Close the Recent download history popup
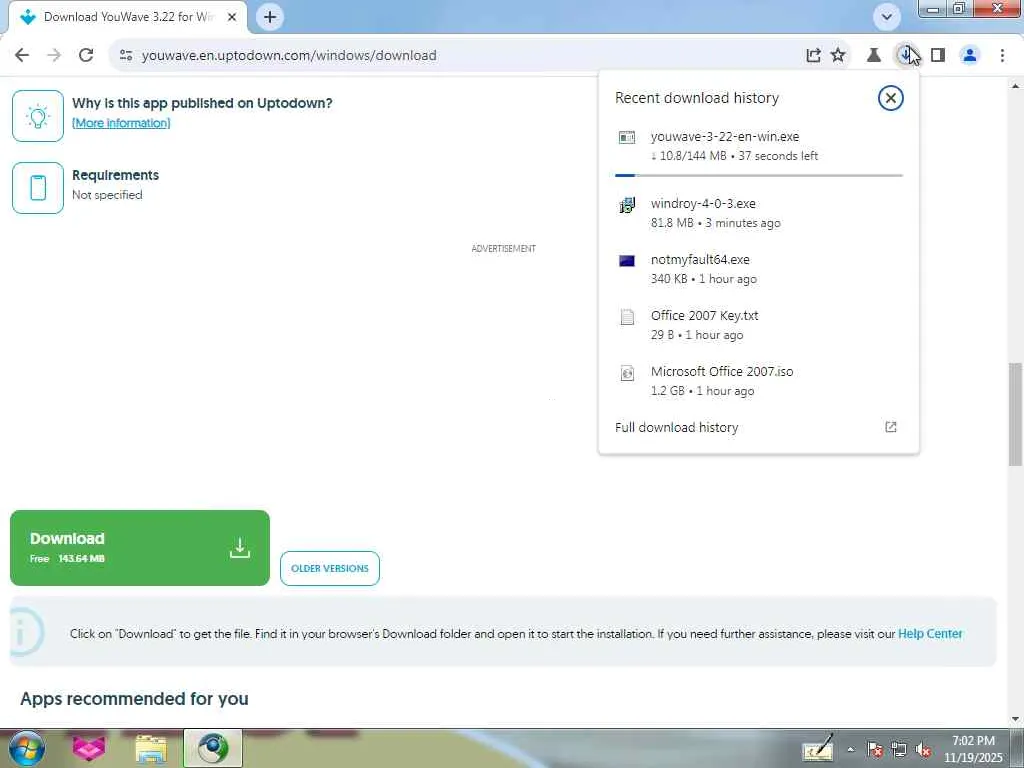The image size is (1024, 768). (x=890, y=98)
